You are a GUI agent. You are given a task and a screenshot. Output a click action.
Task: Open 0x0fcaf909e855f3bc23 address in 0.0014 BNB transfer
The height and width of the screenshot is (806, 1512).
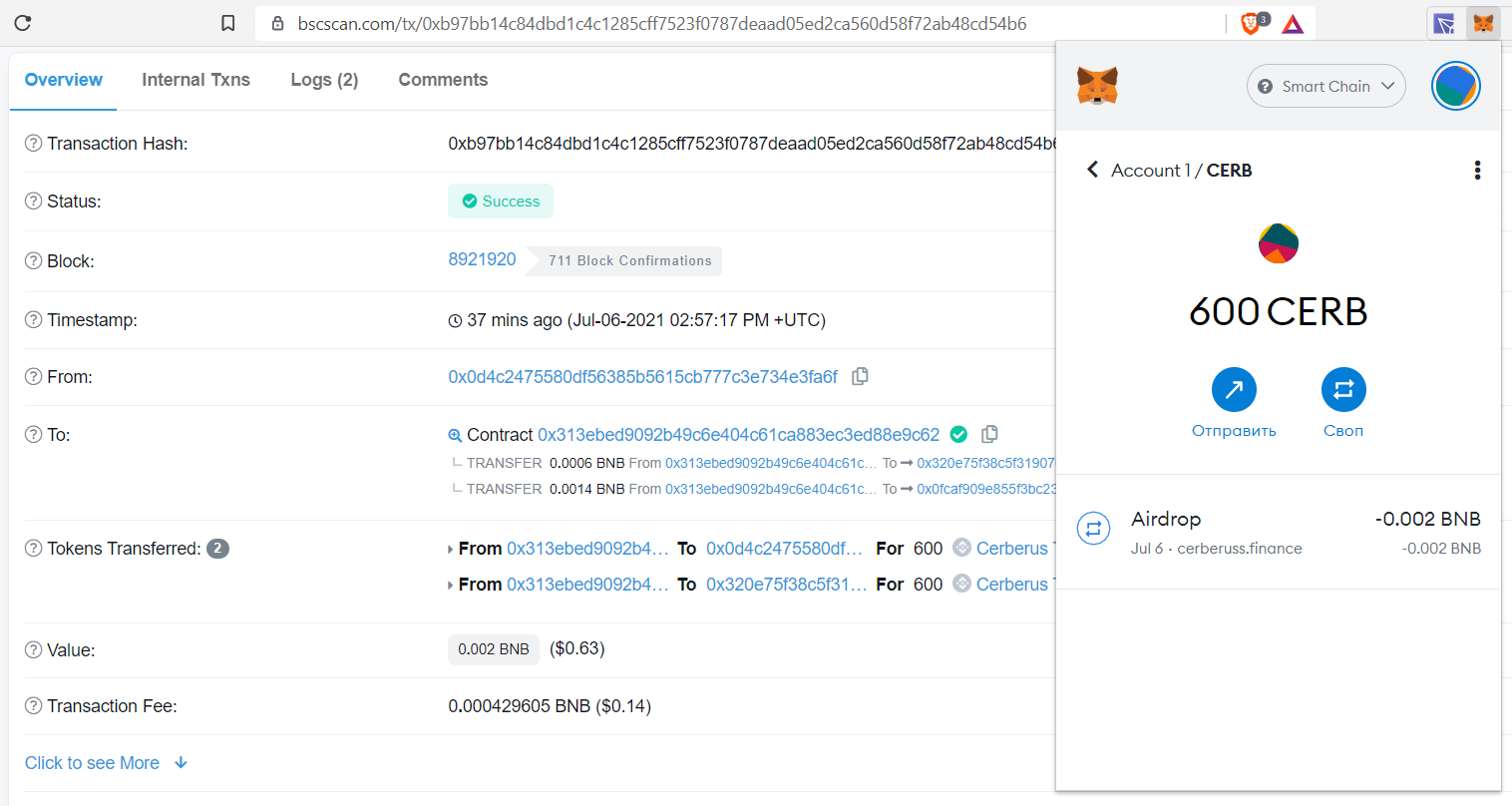[986, 489]
